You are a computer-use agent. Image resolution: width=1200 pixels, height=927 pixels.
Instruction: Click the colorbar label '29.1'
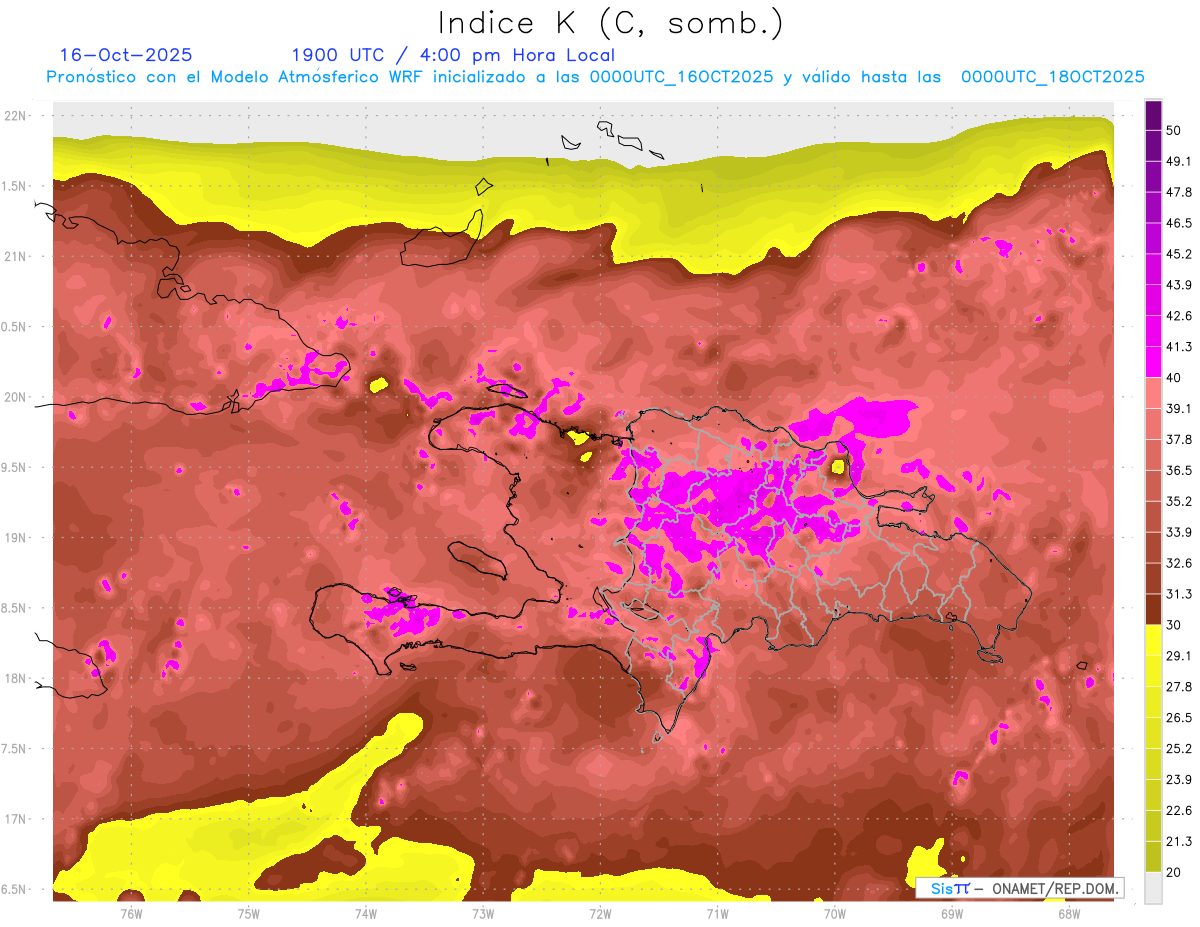1179,656
